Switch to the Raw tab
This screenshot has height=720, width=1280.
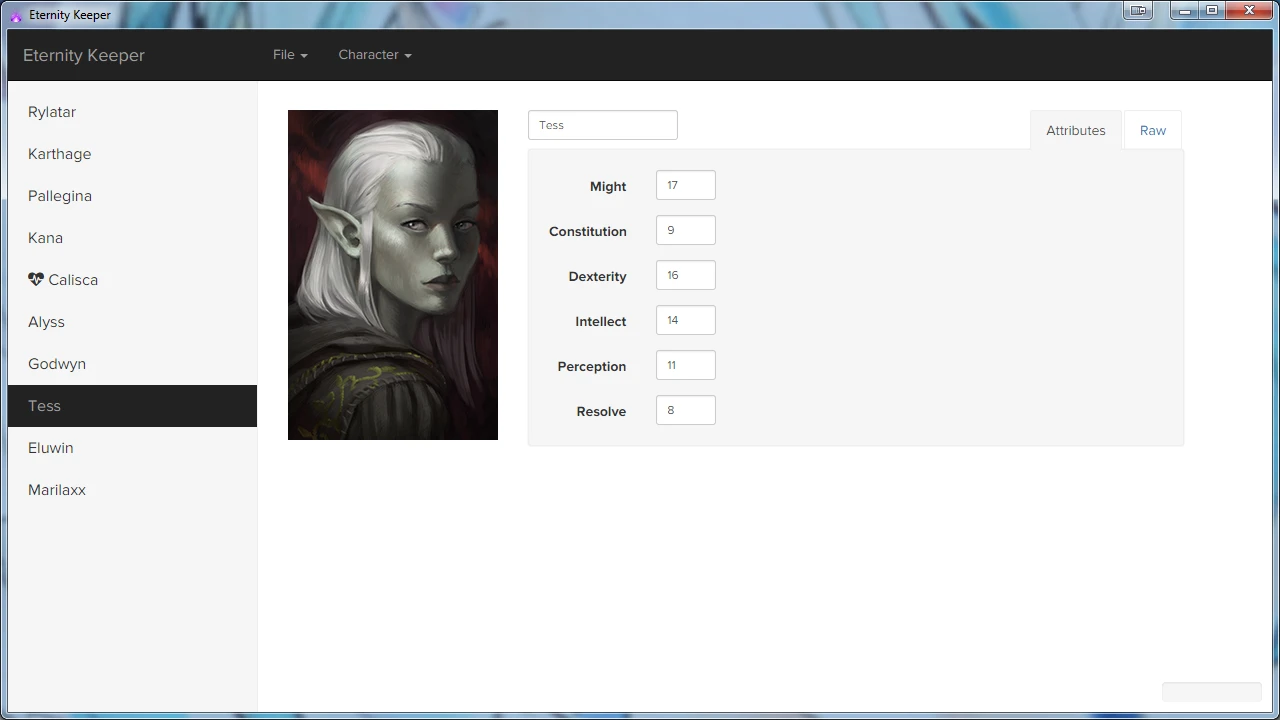pyautogui.click(x=1152, y=130)
